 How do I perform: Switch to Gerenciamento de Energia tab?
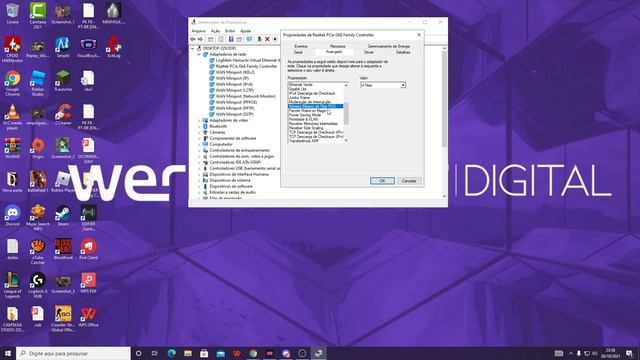click(x=389, y=46)
